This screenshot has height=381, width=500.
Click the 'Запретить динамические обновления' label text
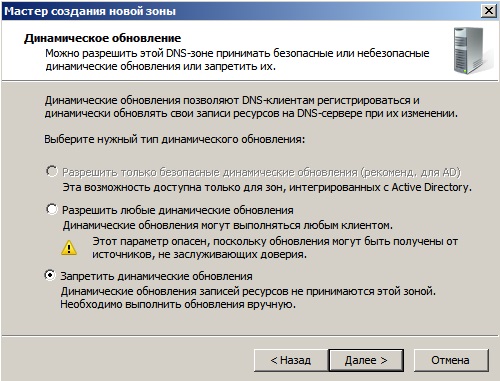[156, 276]
